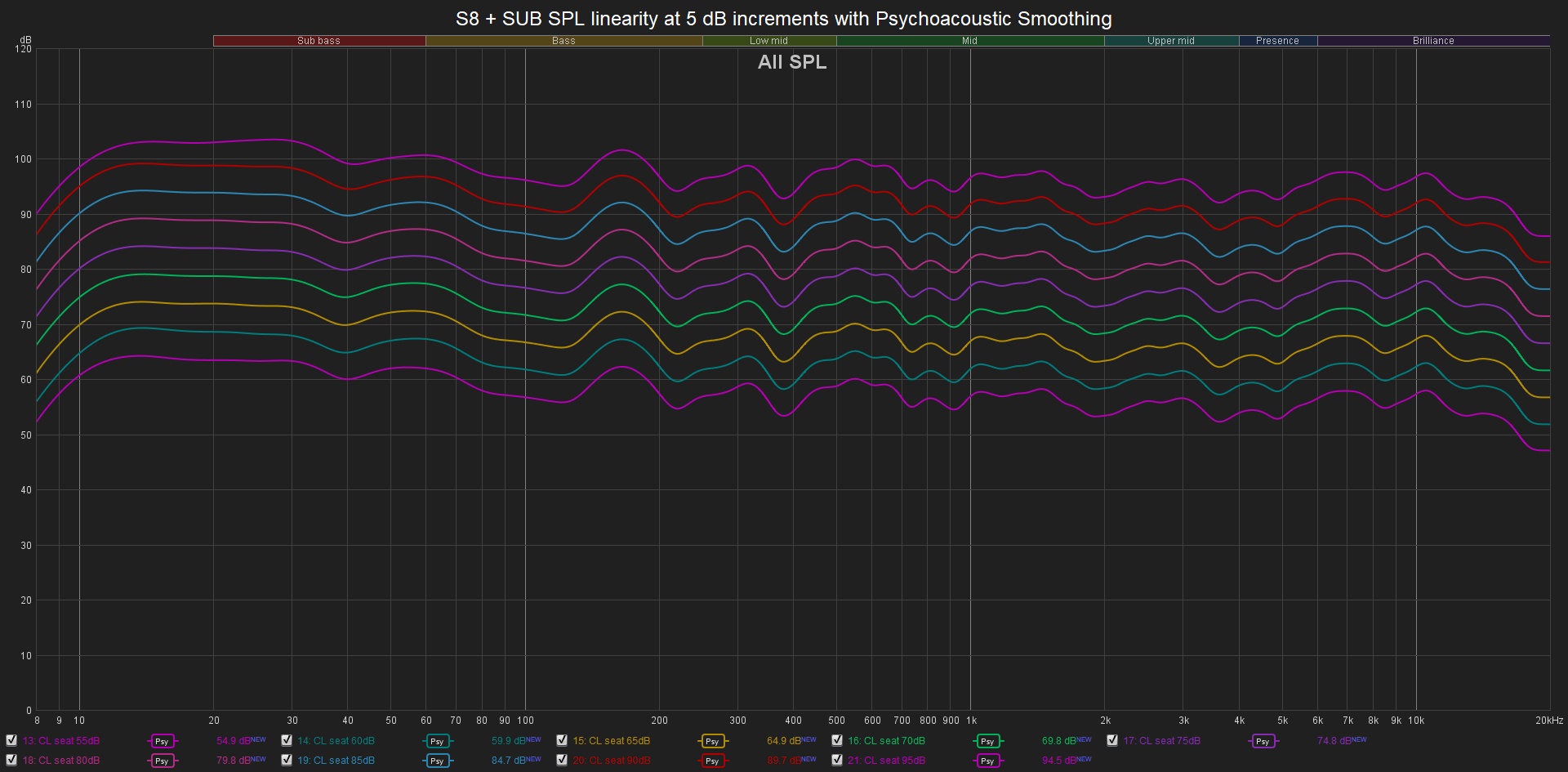The height and width of the screenshot is (772, 1568).
Task: Select the Mid frequency band
Action: (x=970, y=41)
